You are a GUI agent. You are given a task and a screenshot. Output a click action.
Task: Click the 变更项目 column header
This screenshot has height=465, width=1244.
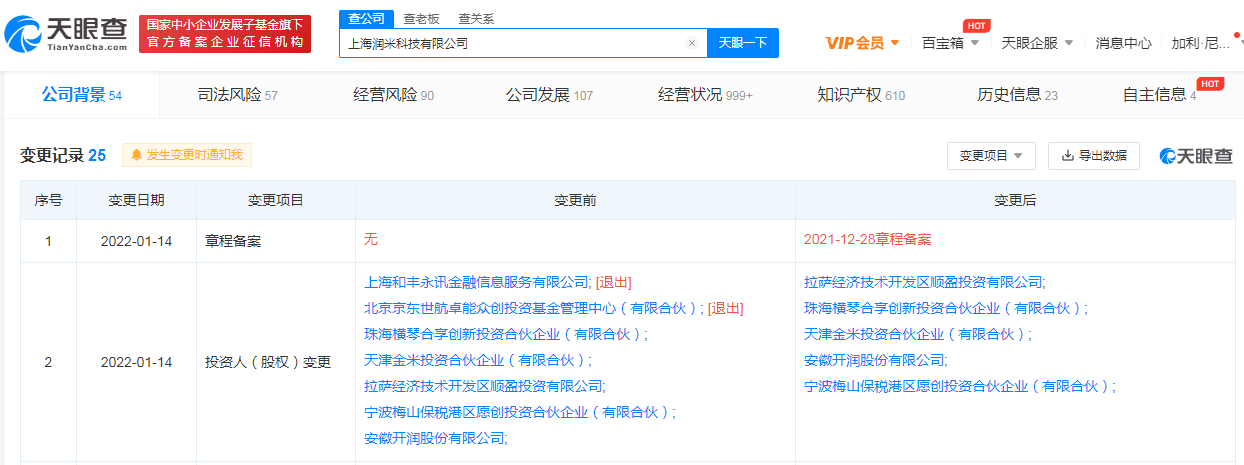click(275, 200)
